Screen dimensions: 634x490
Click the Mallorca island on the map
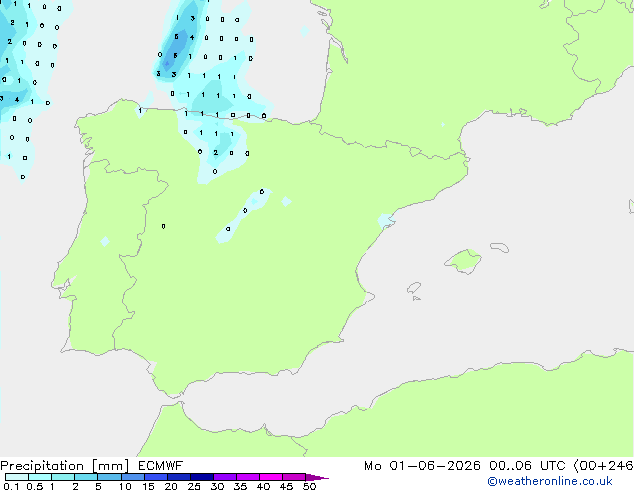(463, 261)
